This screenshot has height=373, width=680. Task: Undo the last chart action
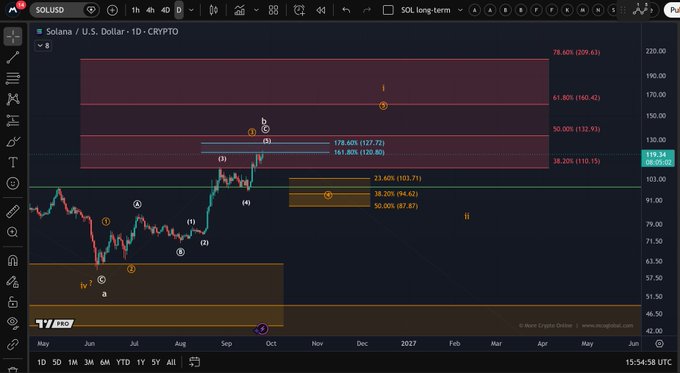pyautogui.click(x=346, y=10)
